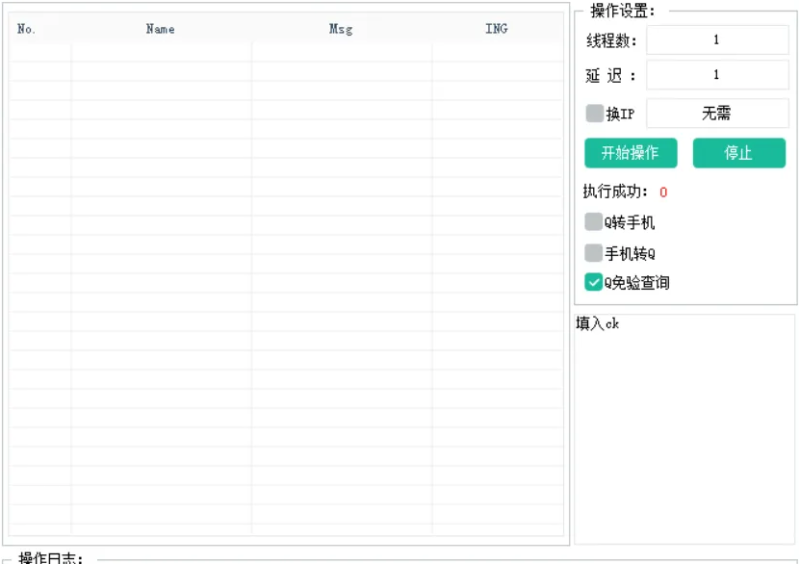800x564 pixels.
Task: Check the Q转手机 option
Action: click(593, 222)
